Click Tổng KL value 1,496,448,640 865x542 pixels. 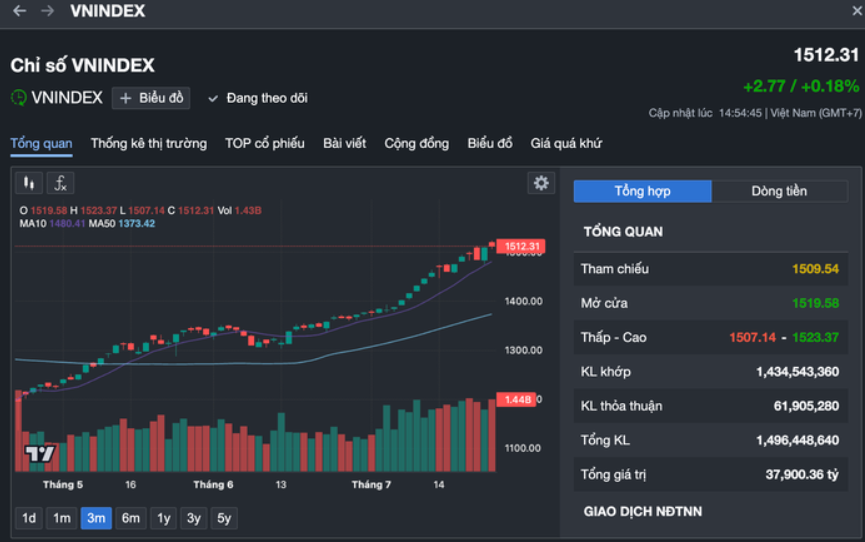click(798, 440)
